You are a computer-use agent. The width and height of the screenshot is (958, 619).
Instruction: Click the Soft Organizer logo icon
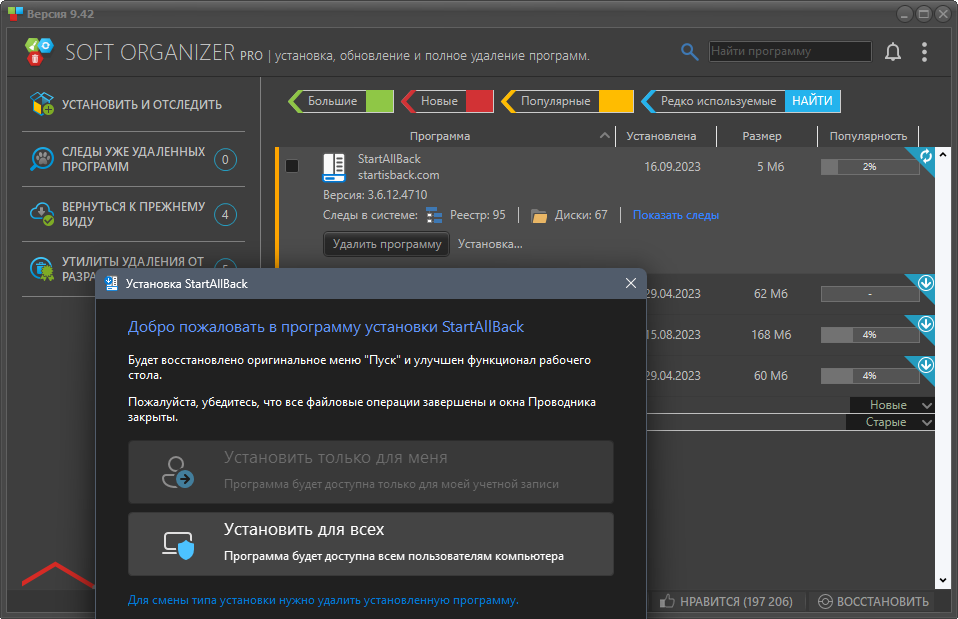(40, 52)
